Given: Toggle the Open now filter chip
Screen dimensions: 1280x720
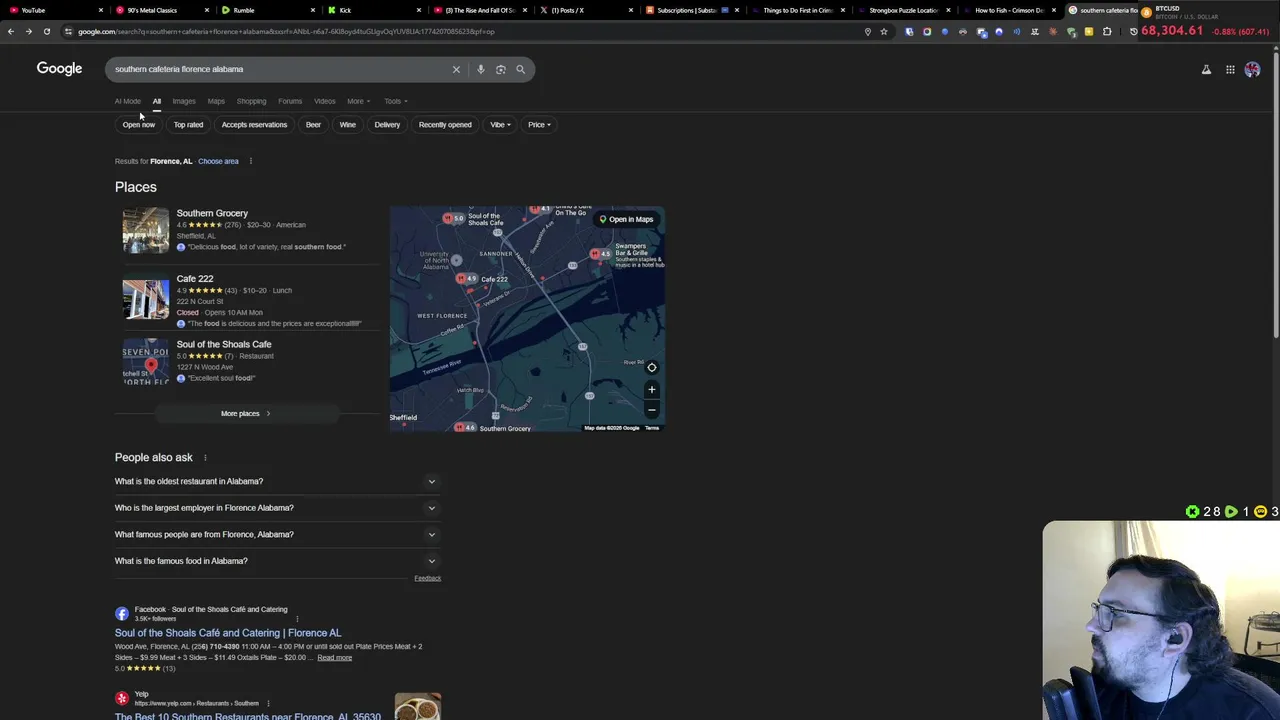Looking at the screenshot, I should coord(139,125).
